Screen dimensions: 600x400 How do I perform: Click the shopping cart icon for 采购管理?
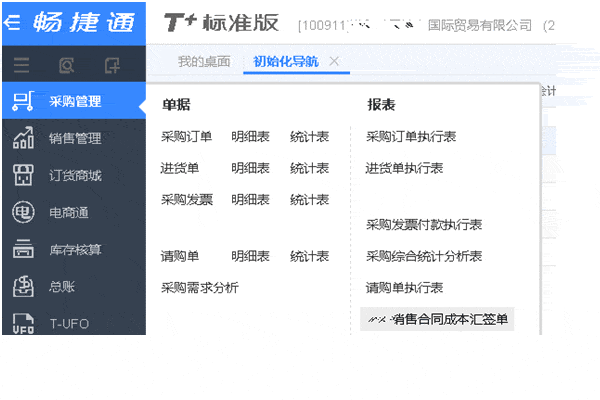point(23,101)
